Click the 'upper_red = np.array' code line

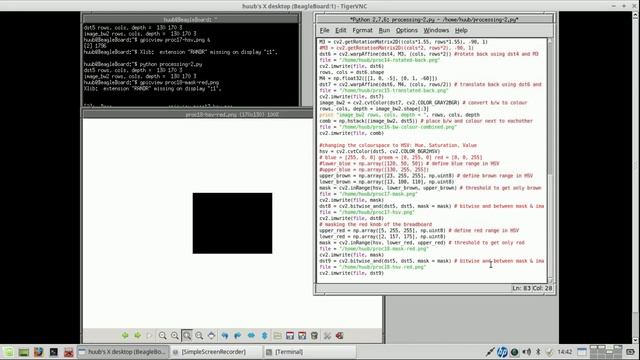419,230
